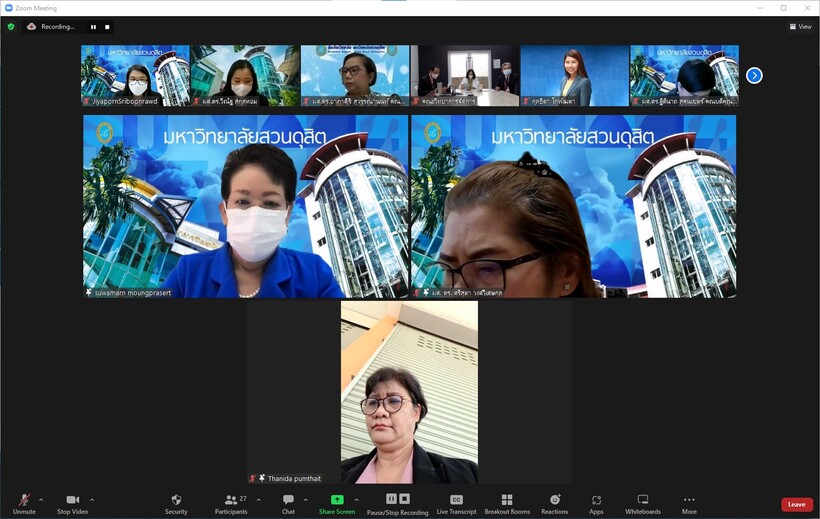Open the View layout menu
Viewport: 820px width, 519px height.
coord(800,27)
